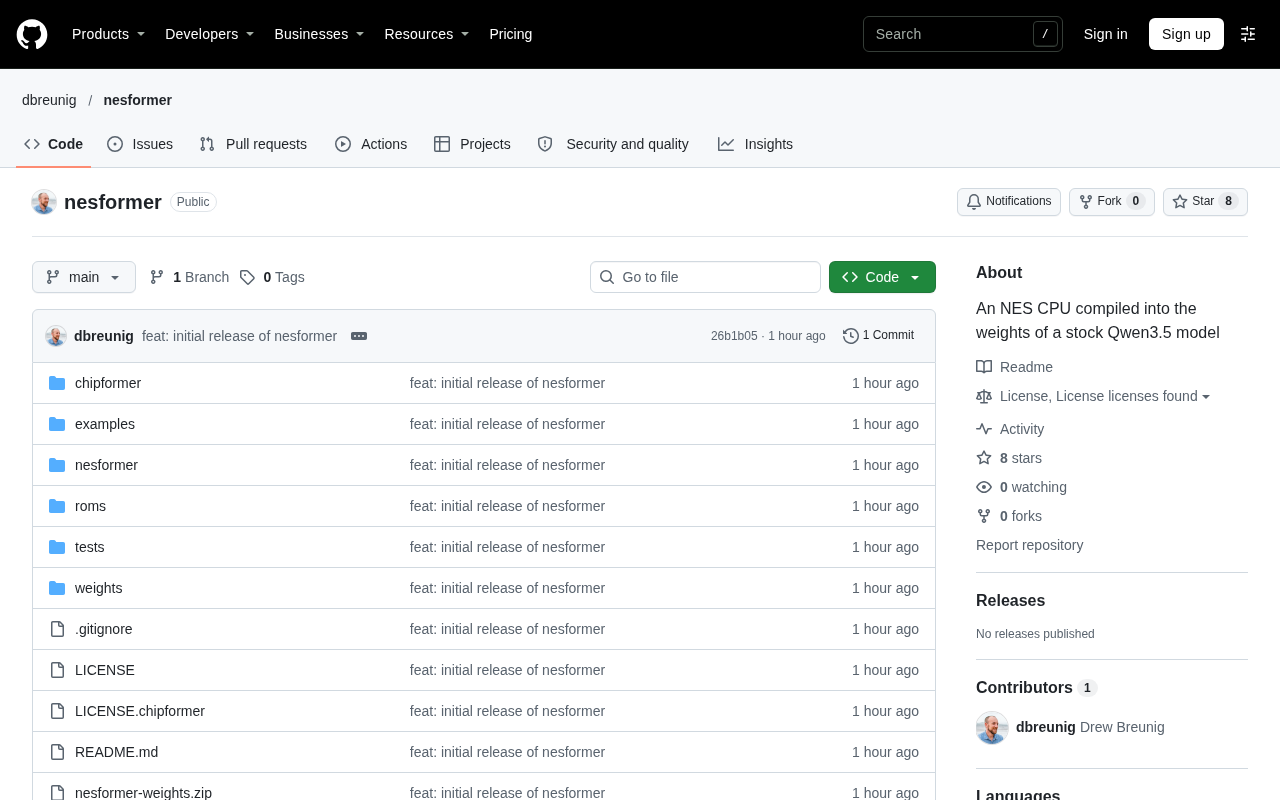Image resolution: width=1280 pixels, height=800 pixels.
Task: Open the GitHub home logo
Action: coord(32,34)
